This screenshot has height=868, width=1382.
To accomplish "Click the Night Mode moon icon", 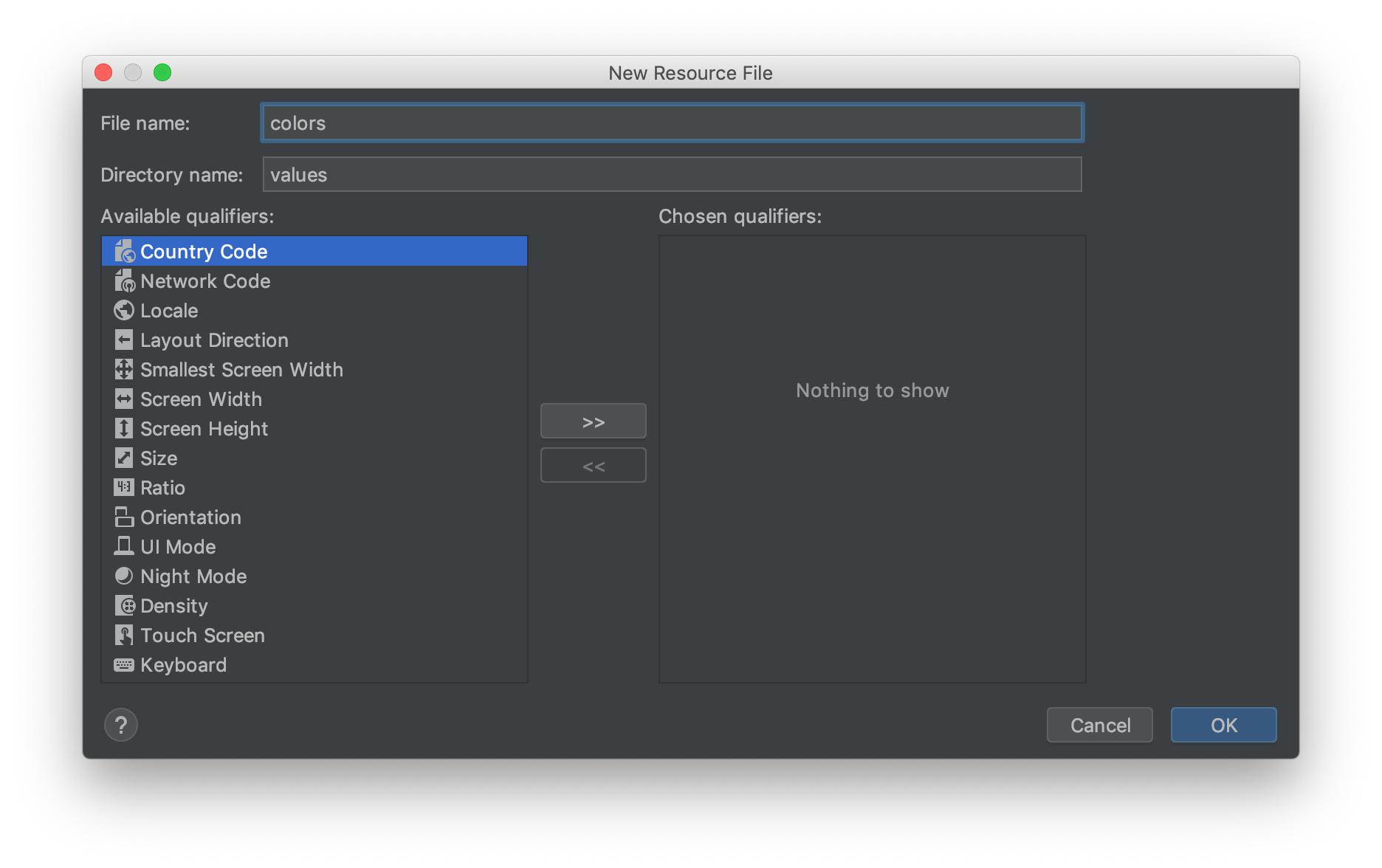I will click(x=124, y=576).
